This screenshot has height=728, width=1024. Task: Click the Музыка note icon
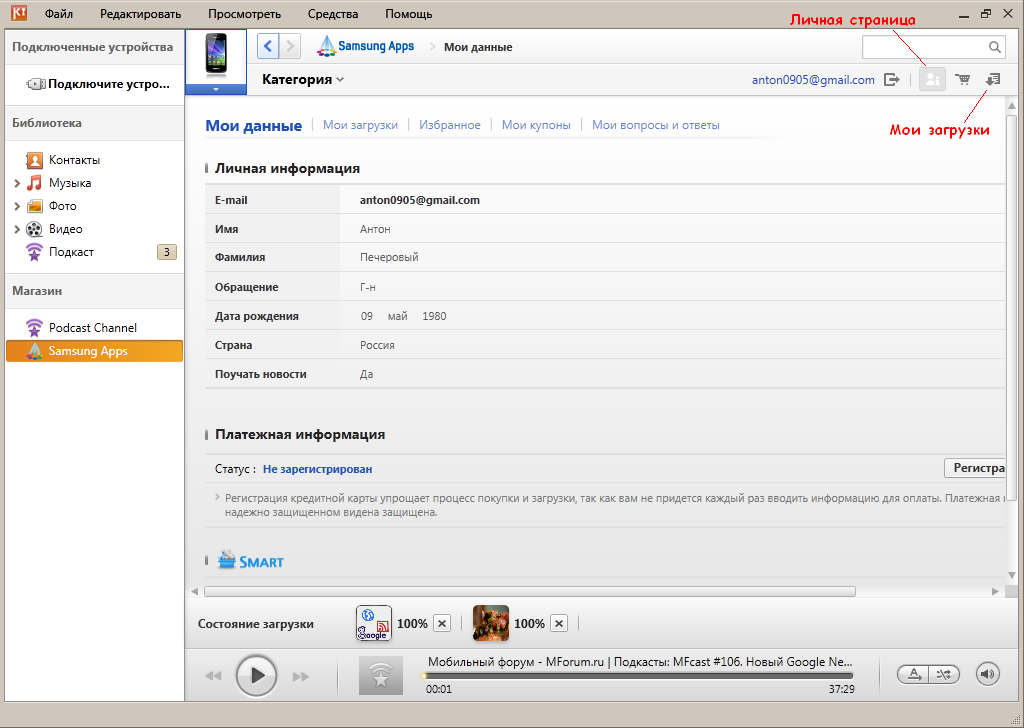pyautogui.click(x=34, y=183)
